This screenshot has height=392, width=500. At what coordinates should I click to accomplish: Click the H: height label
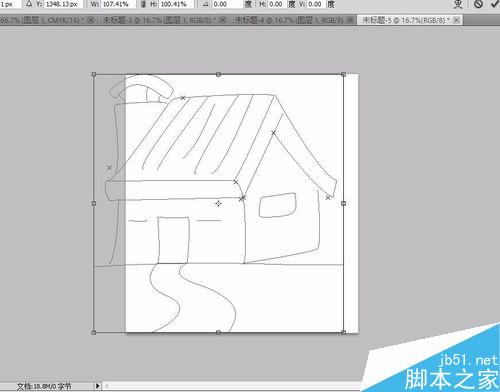click(x=153, y=4)
